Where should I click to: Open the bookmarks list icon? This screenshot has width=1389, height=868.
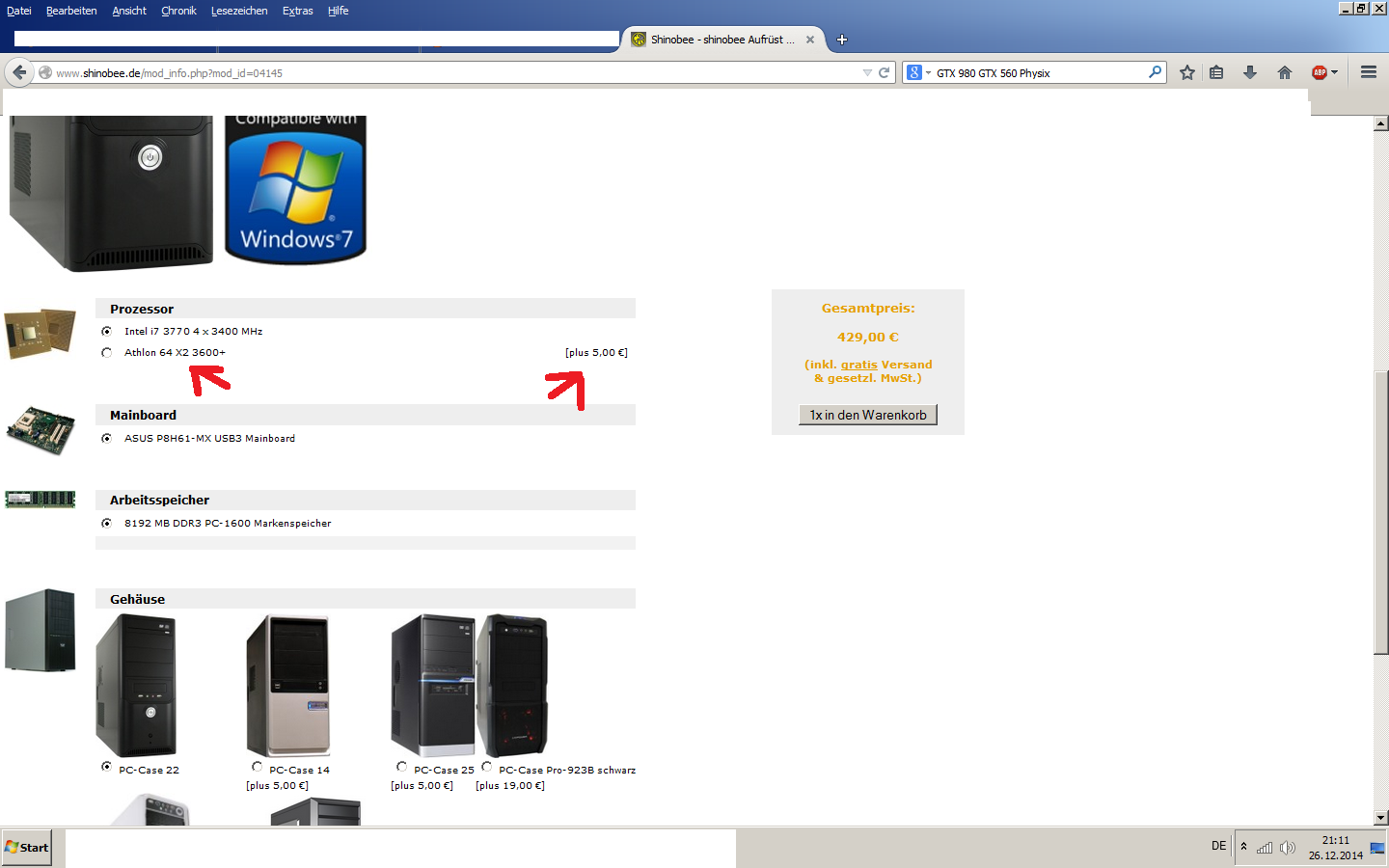click(1216, 72)
